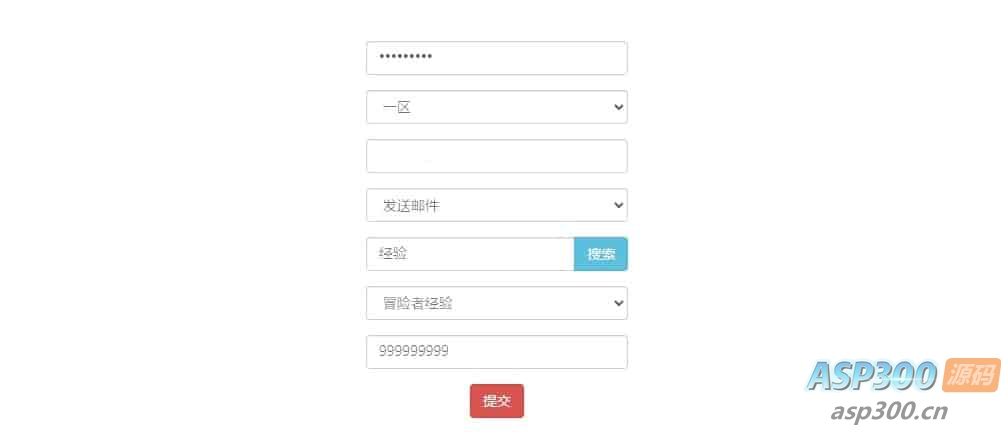This screenshot has height=433, width=1001.
Task: Focus the 经验 search keyword field
Action: pos(470,254)
